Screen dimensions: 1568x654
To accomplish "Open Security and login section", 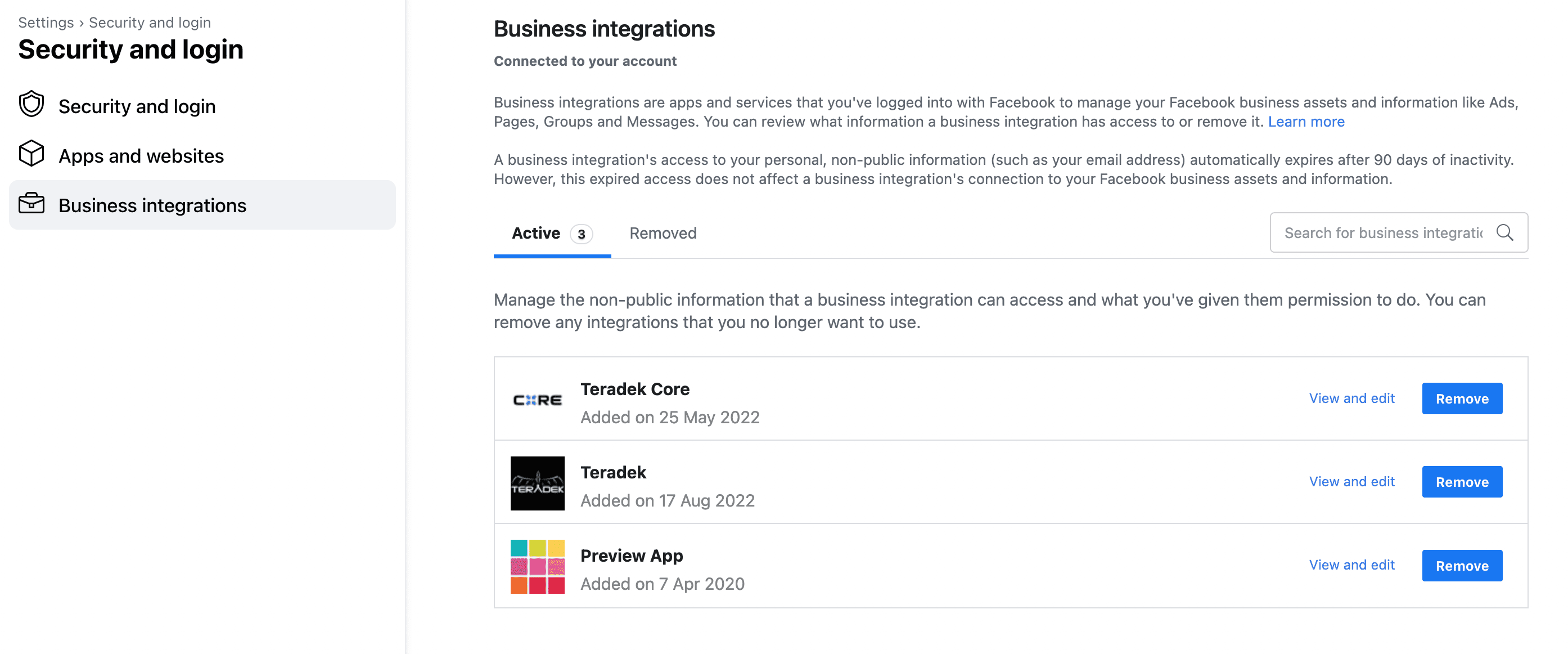I will [136, 106].
